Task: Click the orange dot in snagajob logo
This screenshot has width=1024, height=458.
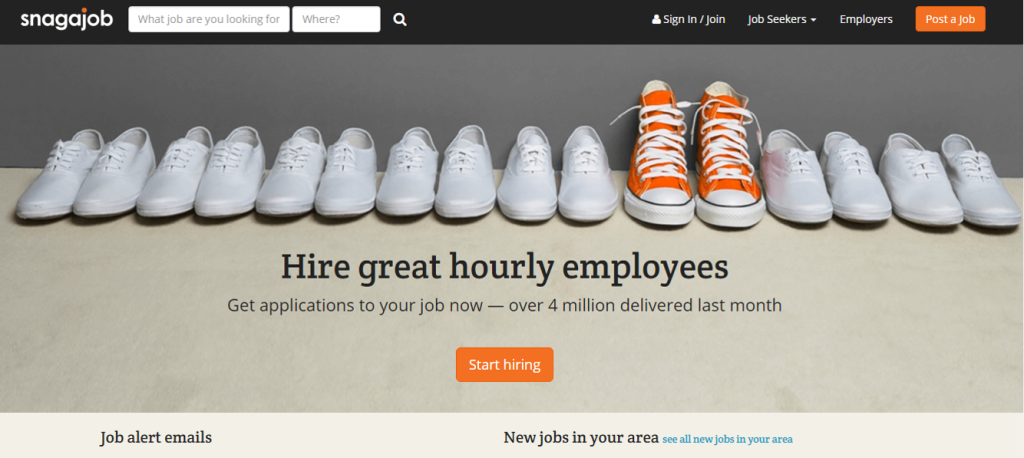Action: coord(84,10)
